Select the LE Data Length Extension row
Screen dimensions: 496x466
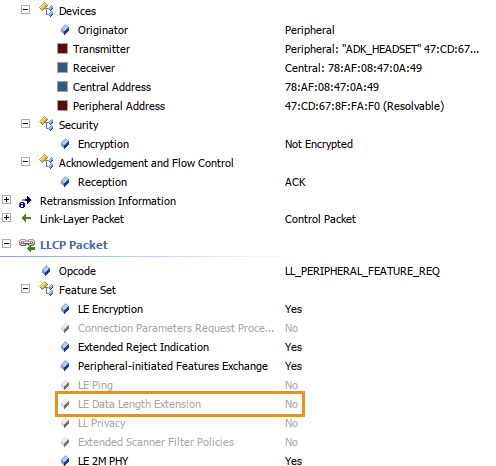point(180,404)
